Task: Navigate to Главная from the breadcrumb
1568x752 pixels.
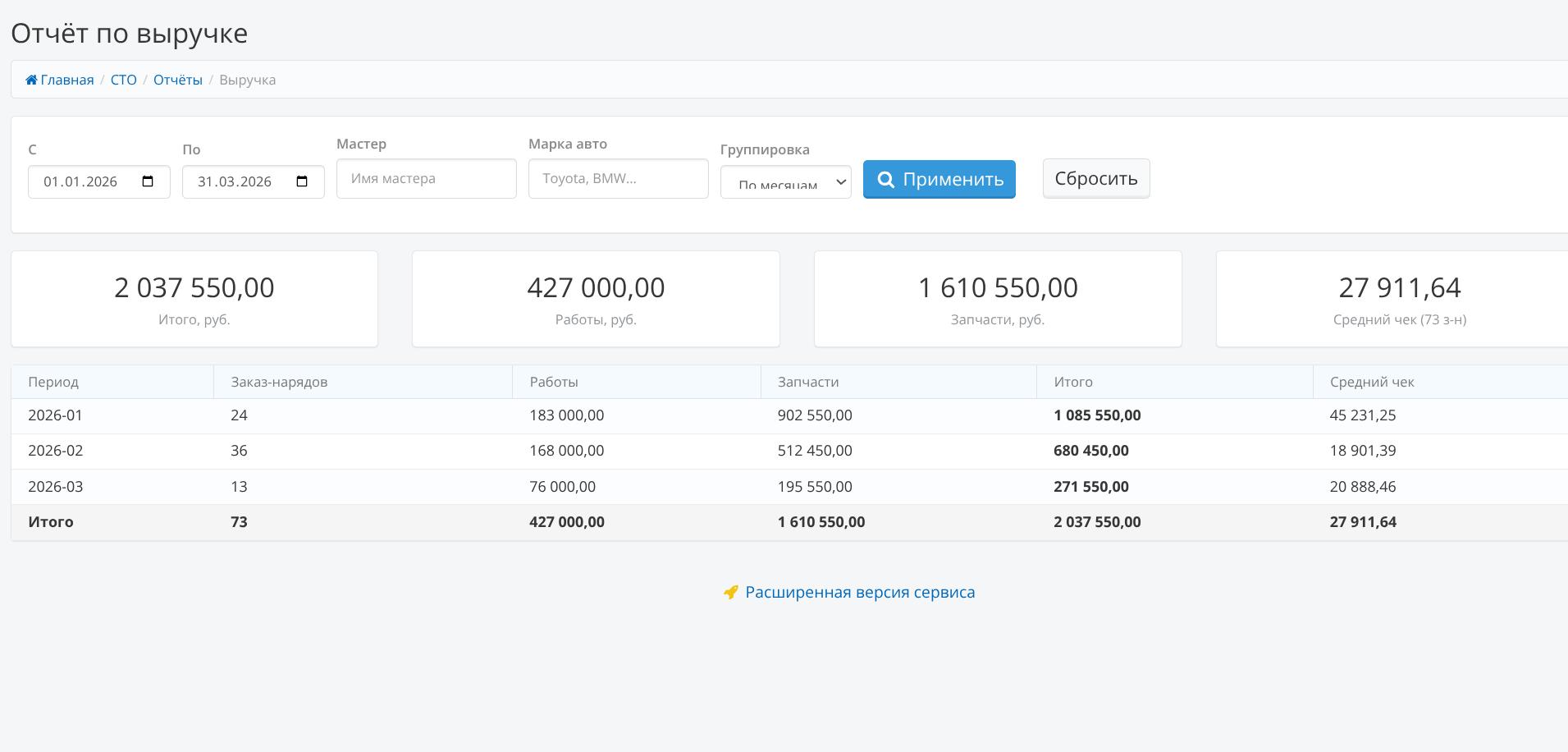Action: [66, 79]
